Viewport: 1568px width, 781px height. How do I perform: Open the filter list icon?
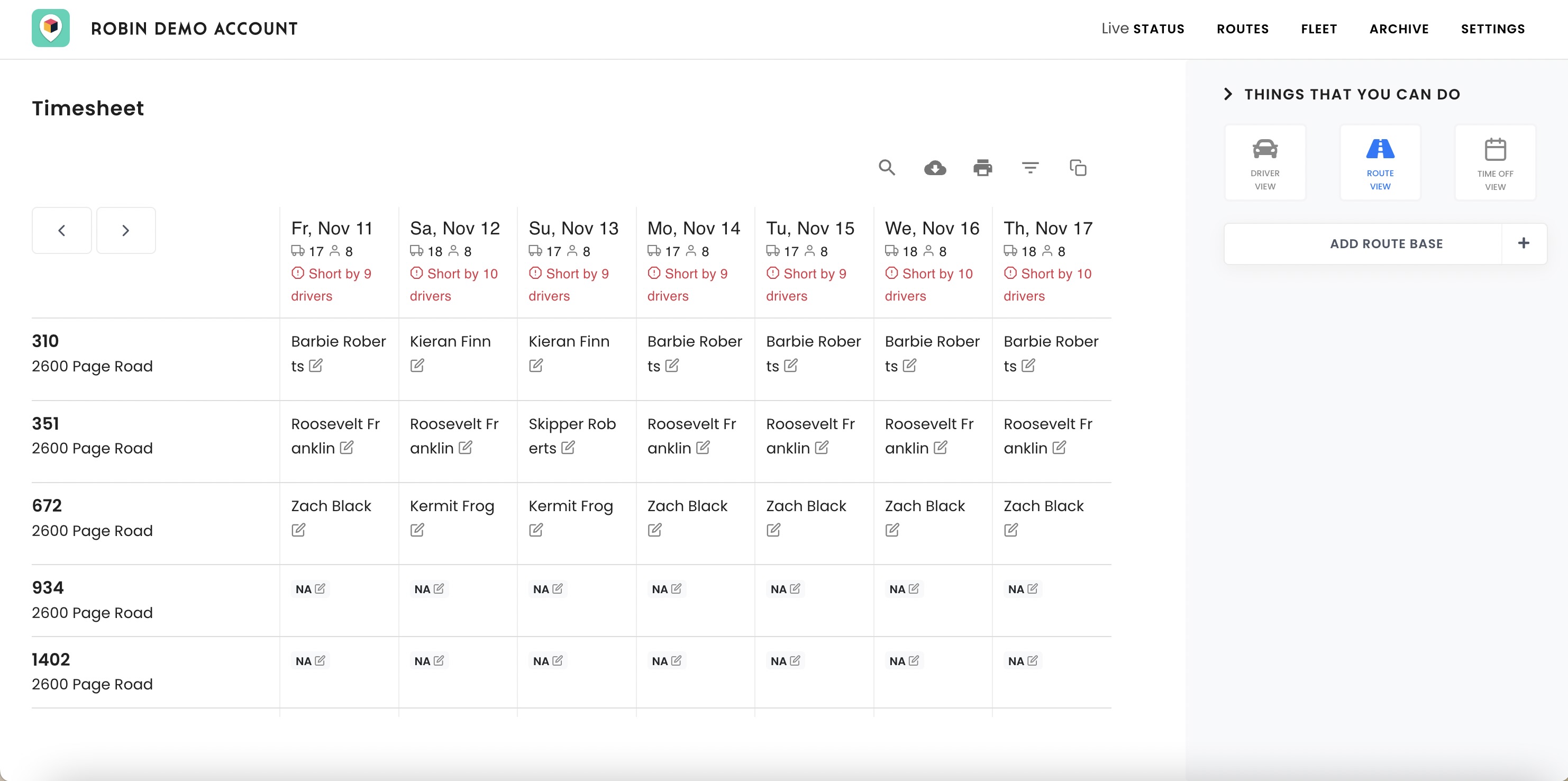pyautogui.click(x=1030, y=167)
